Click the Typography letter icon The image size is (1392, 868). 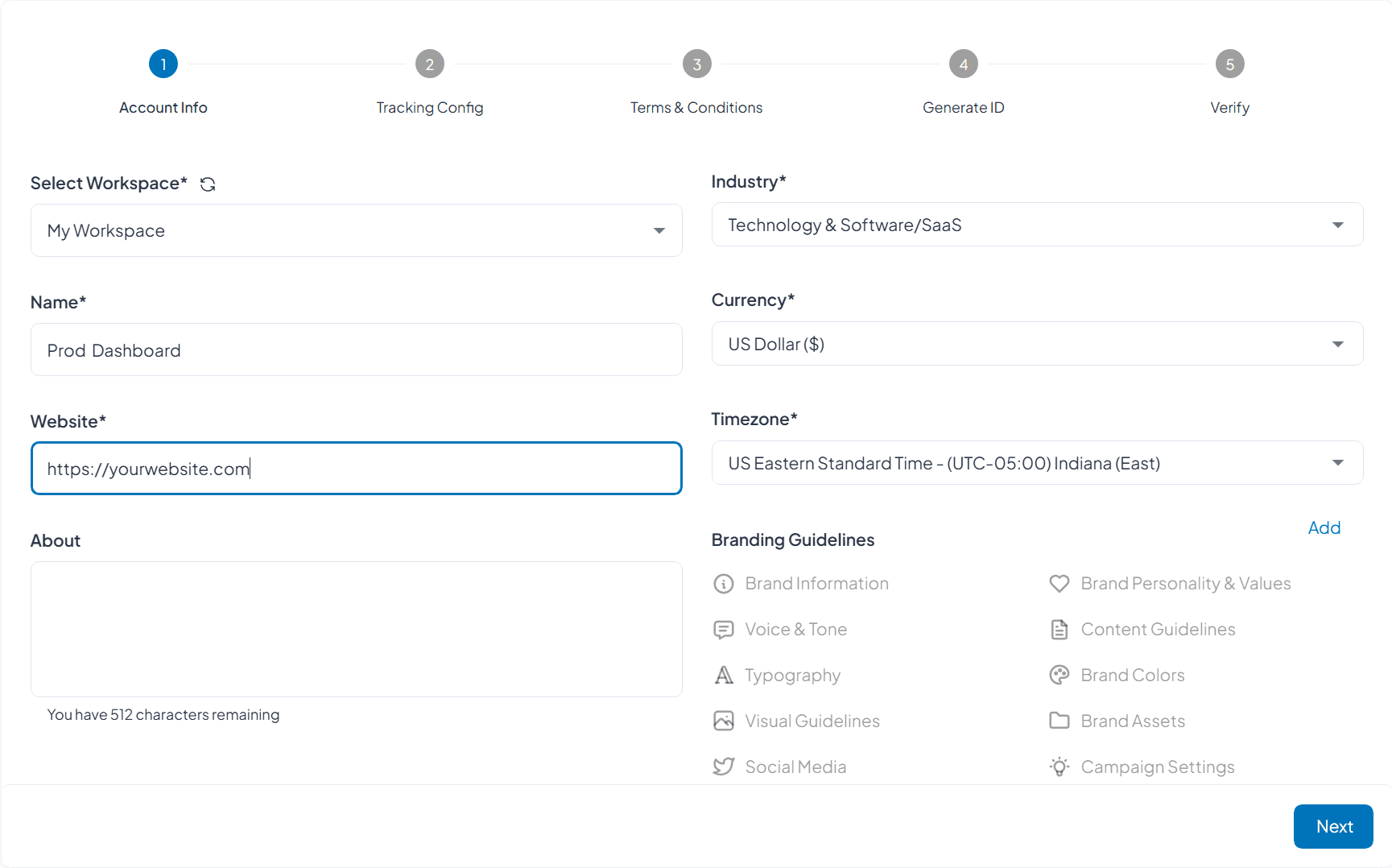coord(723,676)
